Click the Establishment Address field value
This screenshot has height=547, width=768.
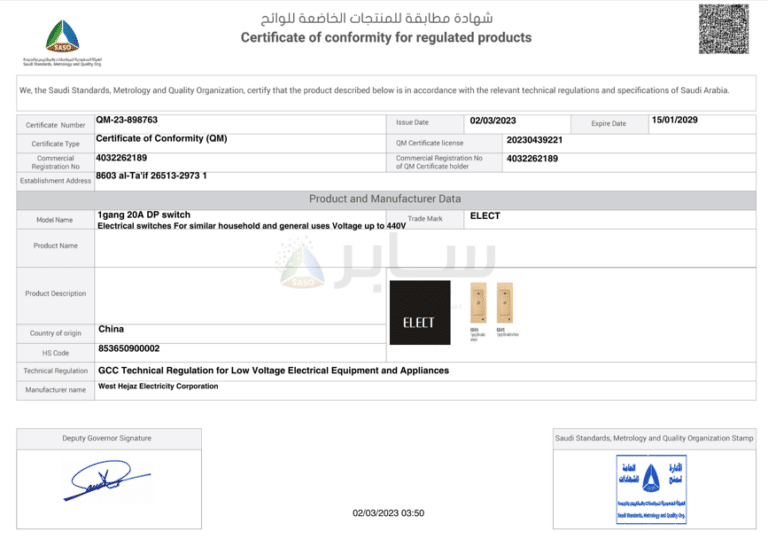pyautogui.click(x=151, y=176)
